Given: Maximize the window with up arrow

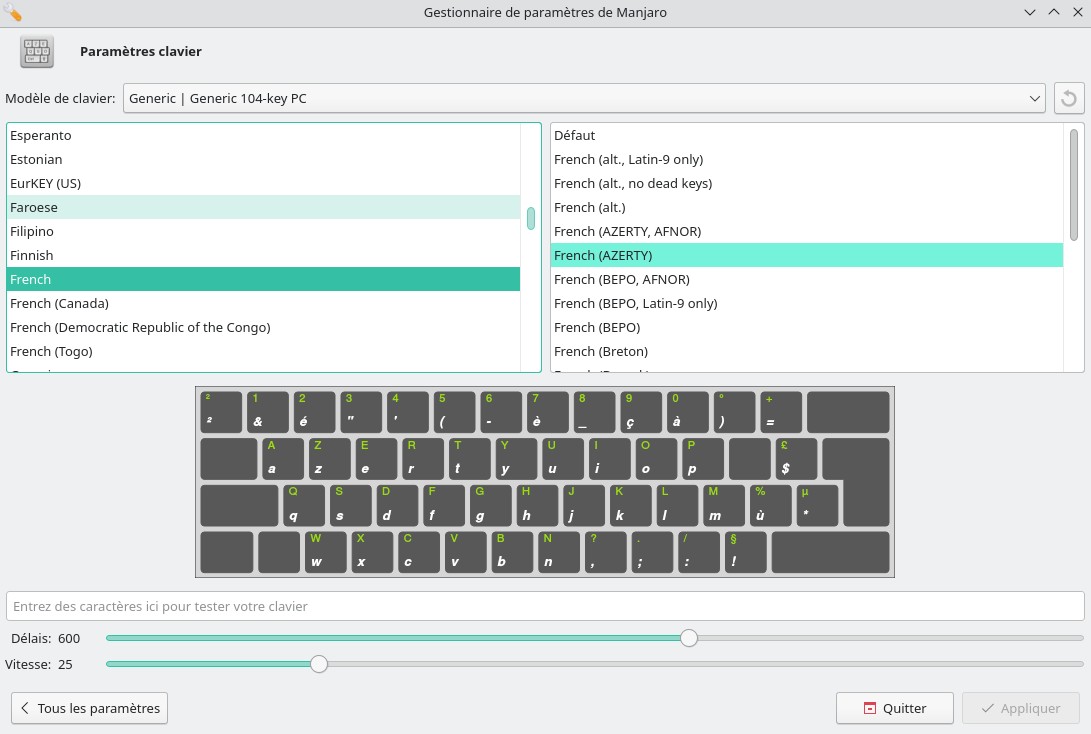Looking at the screenshot, I should (1054, 12).
